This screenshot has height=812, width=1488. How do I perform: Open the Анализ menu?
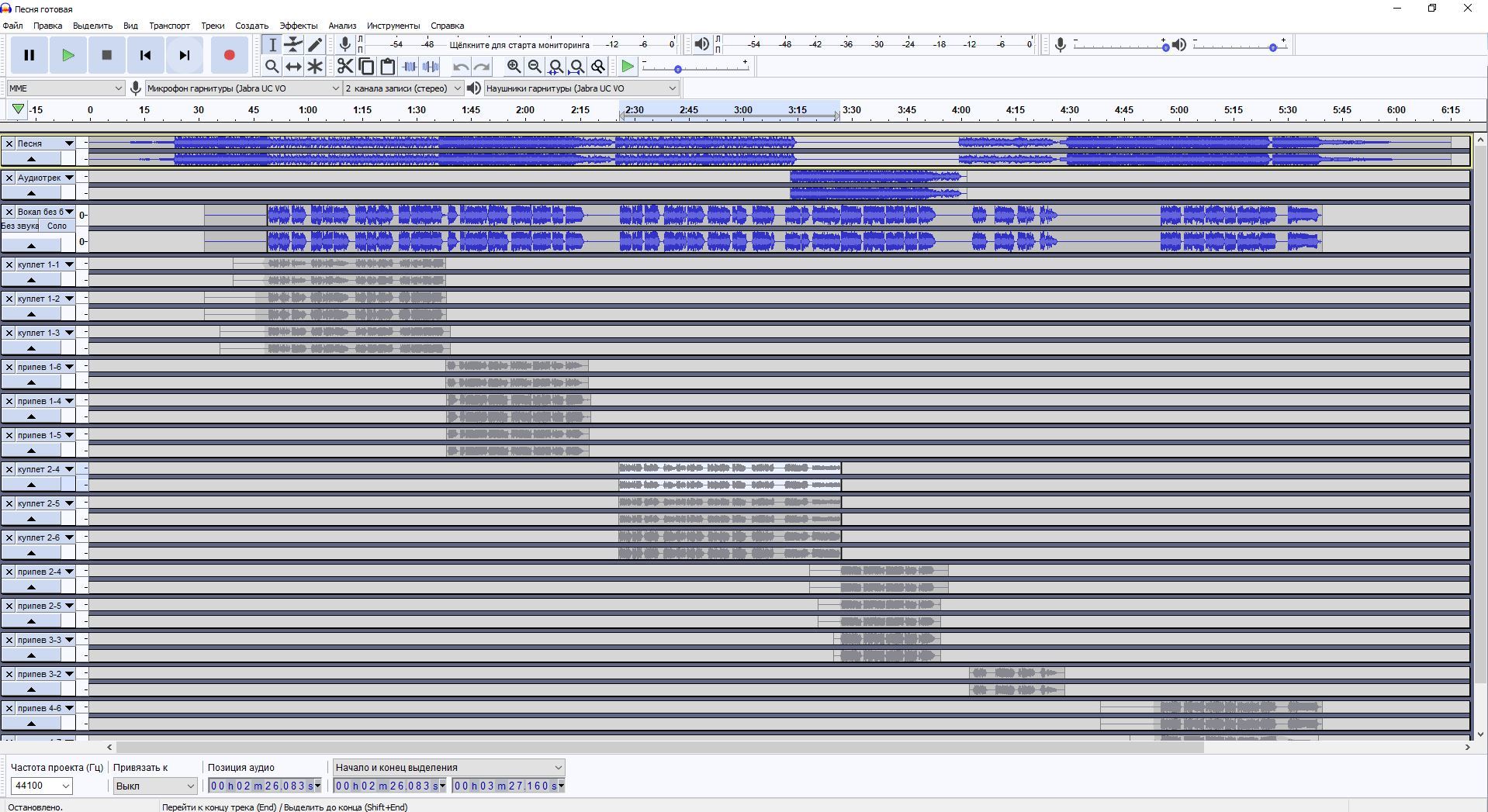tap(342, 26)
